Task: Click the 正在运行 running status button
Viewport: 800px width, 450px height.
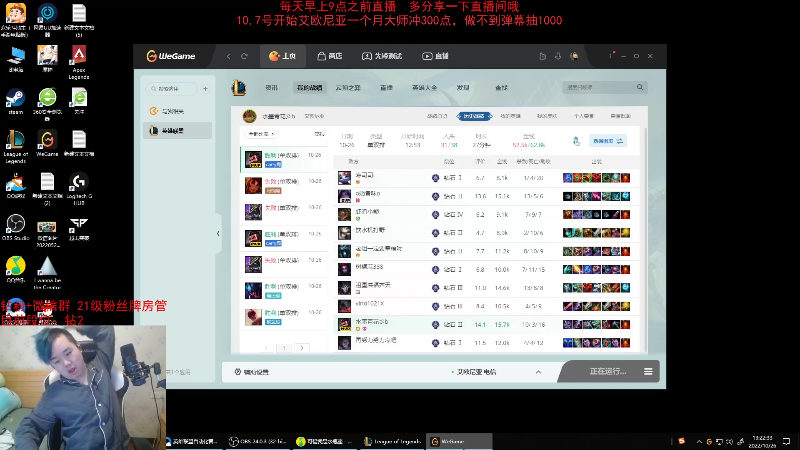Action: pos(607,371)
